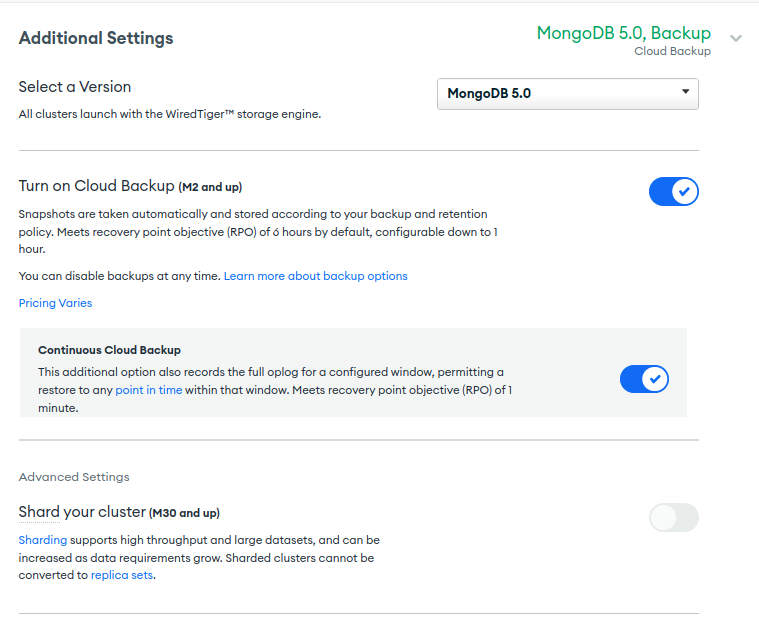Click the Advanced Settings label
Image resolution: width=759 pixels, height=619 pixels.
74,477
